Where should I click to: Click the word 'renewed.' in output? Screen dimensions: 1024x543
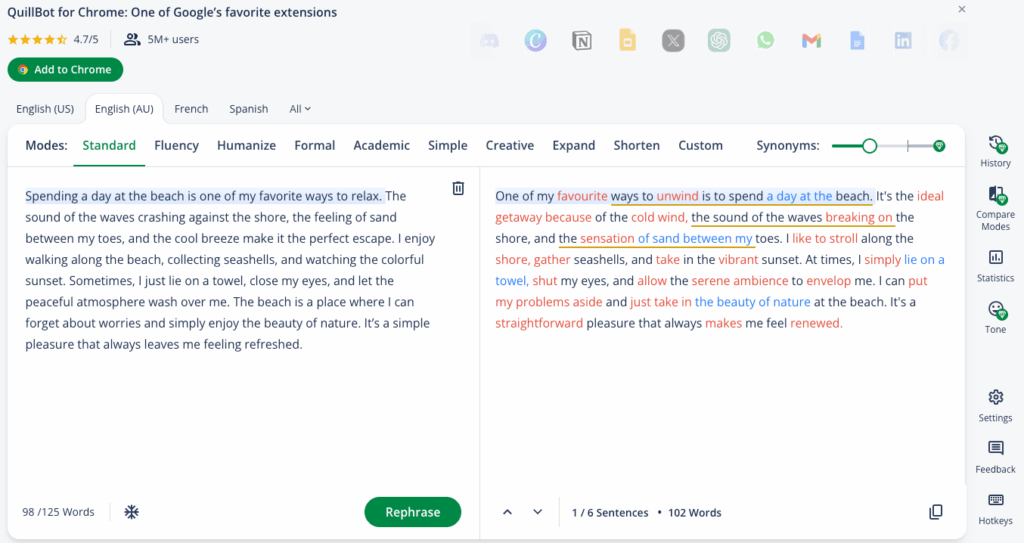tap(816, 323)
